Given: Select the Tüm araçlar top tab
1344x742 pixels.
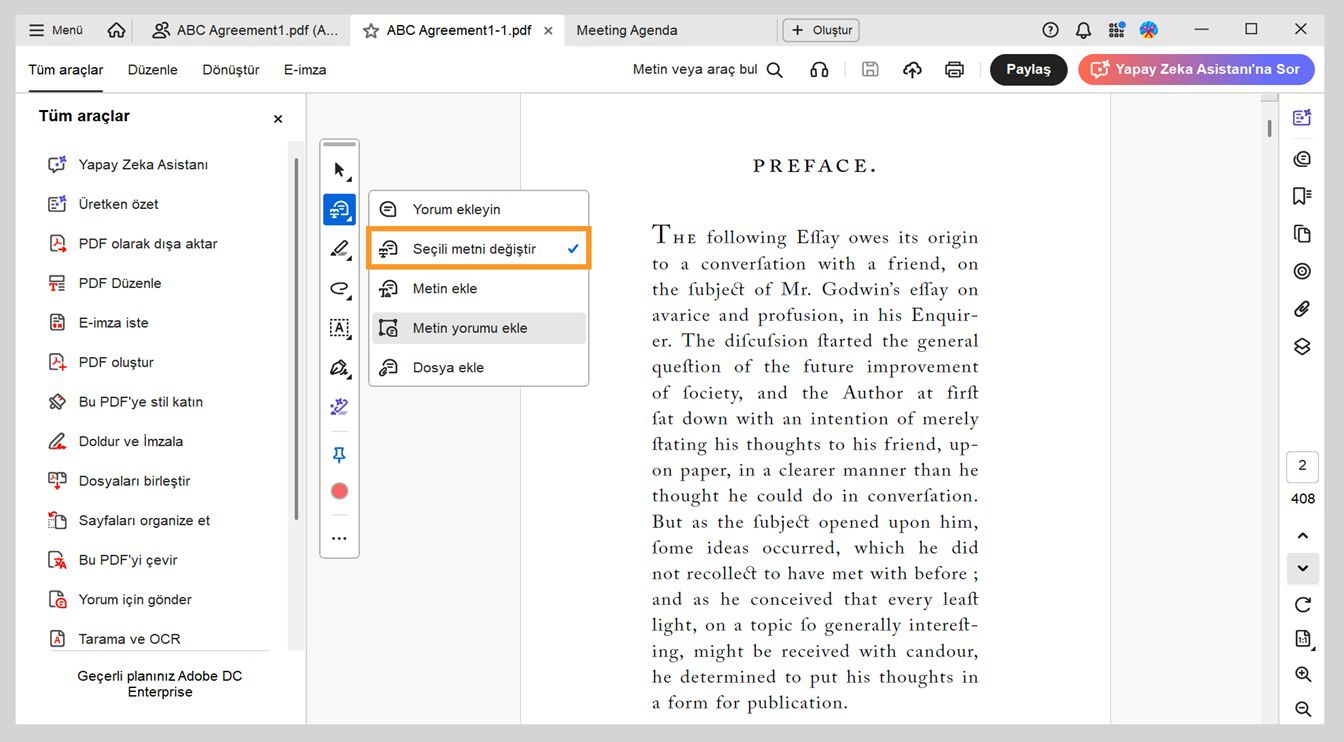Looking at the screenshot, I should click(66, 70).
